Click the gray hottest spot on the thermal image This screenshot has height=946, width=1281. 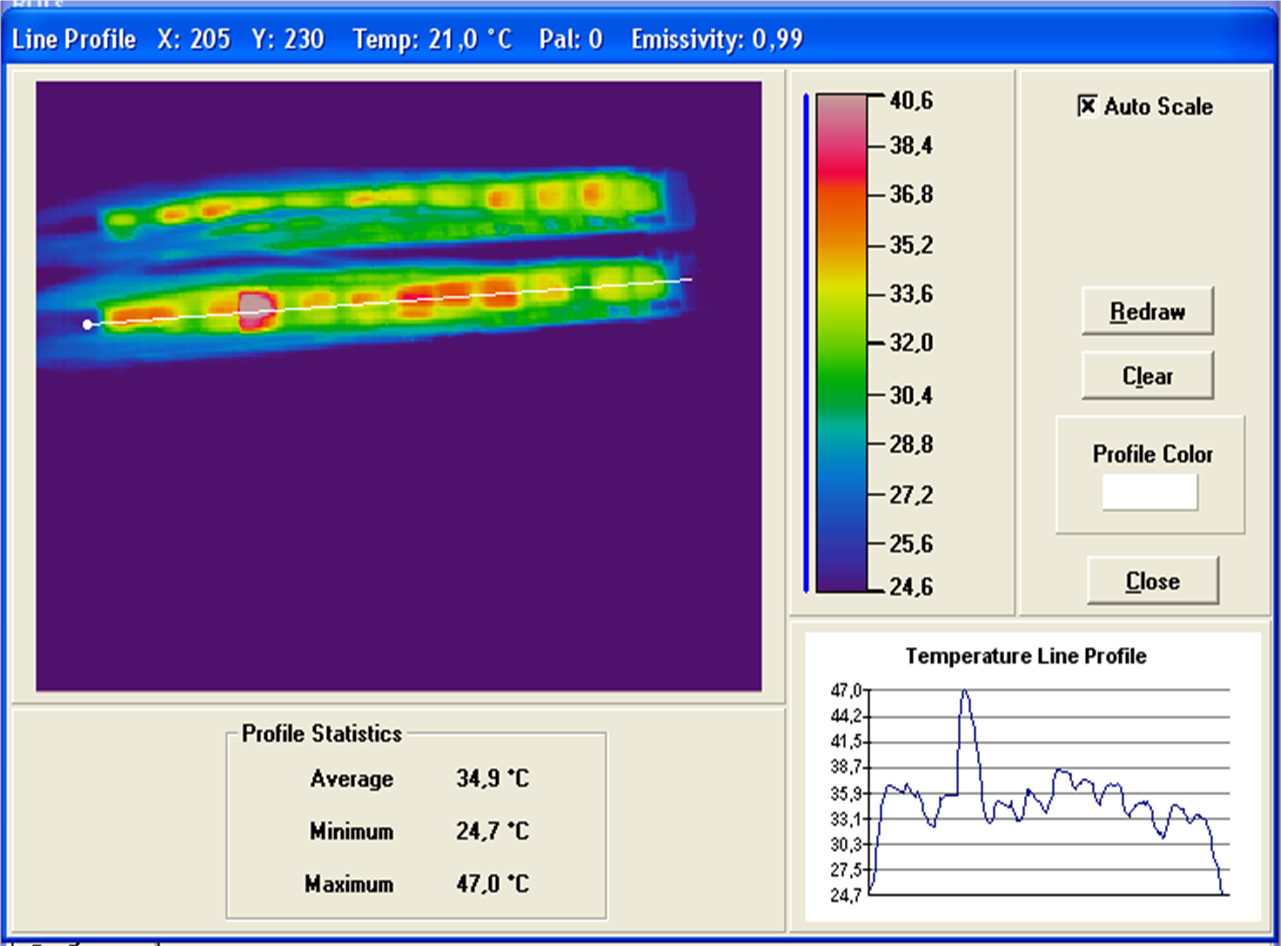(x=256, y=305)
